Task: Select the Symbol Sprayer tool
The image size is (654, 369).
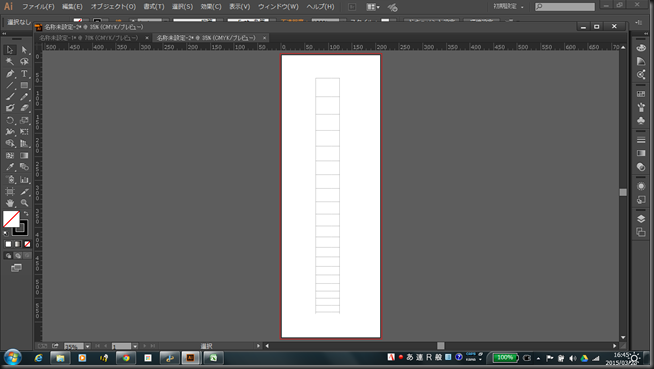Action: tap(10, 180)
